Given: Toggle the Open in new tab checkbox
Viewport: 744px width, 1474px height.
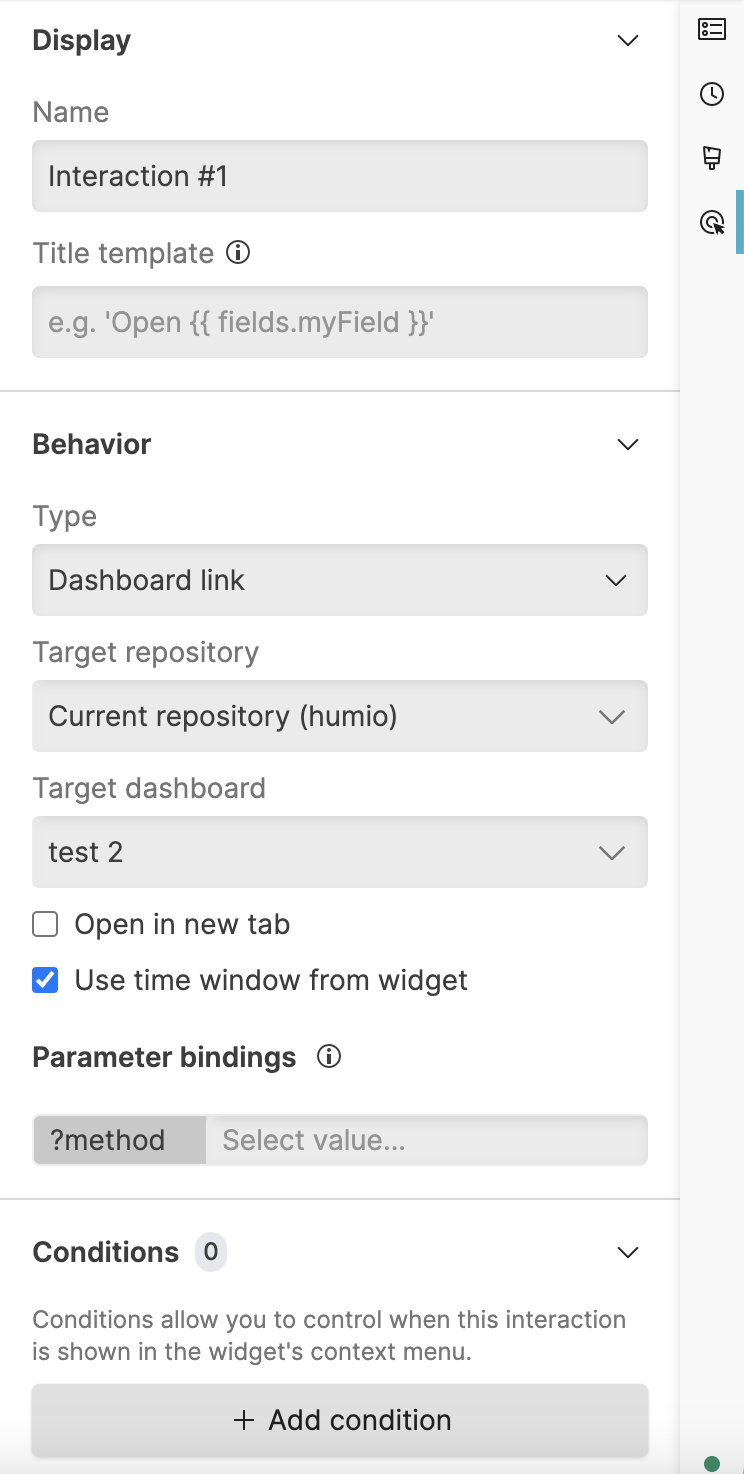Looking at the screenshot, I should tap(44, 924).
